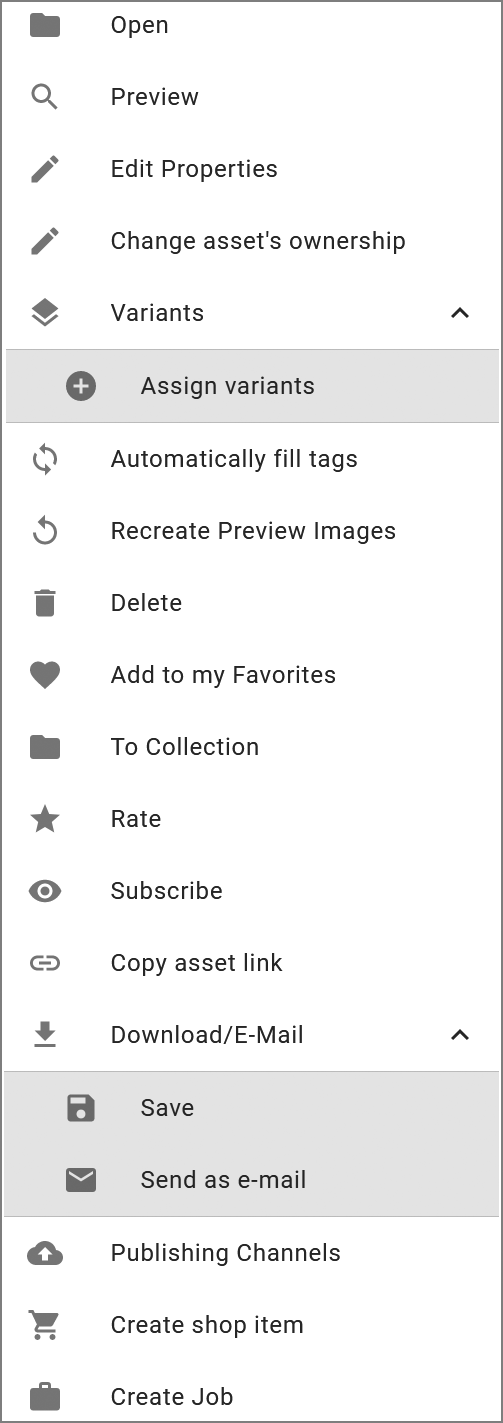
Task: Click the cloud upload Publishing Channels icon
Action: pyautogui.click(x=45, y=1253)
